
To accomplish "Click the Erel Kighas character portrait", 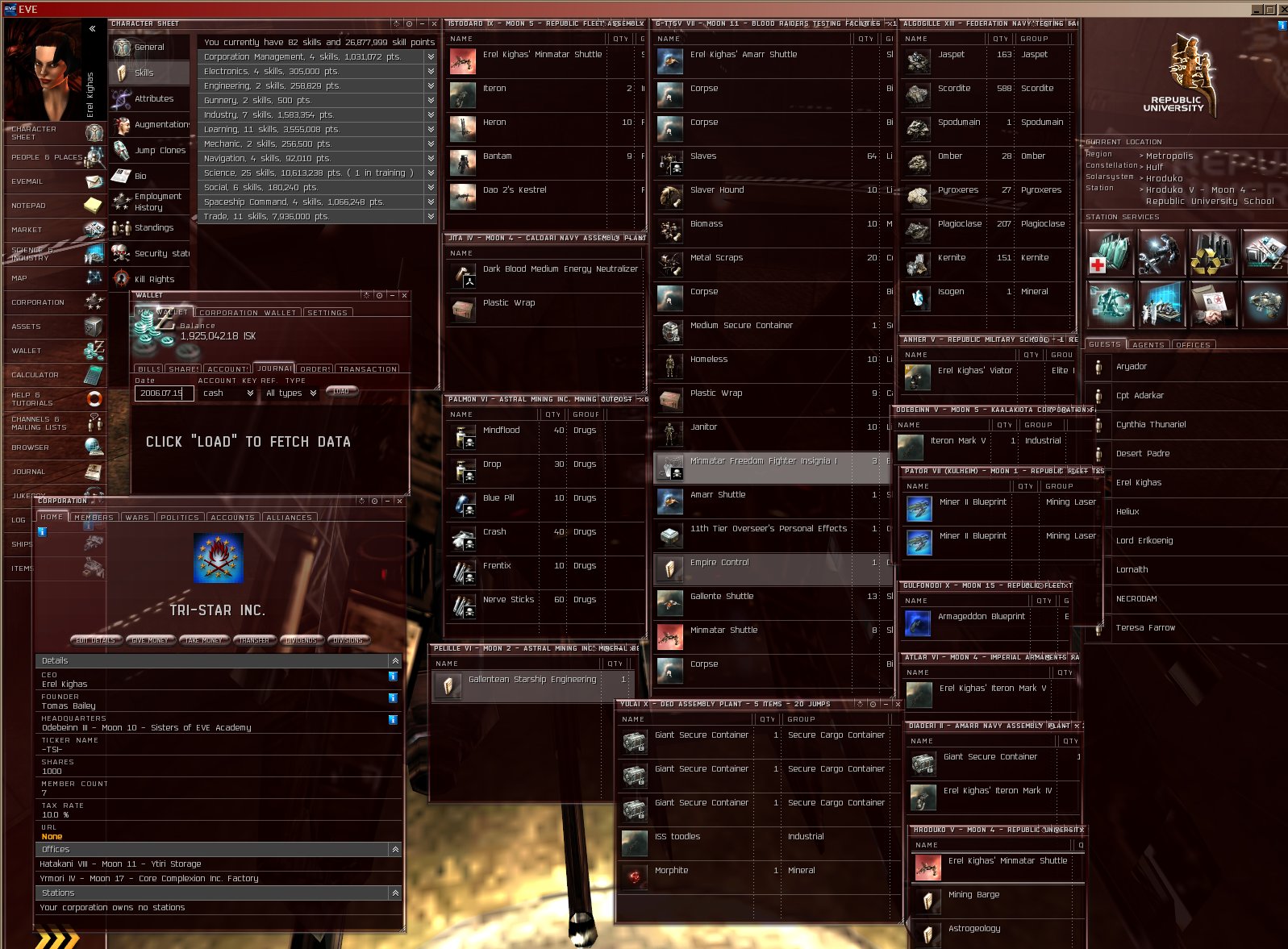I will 43,69.
